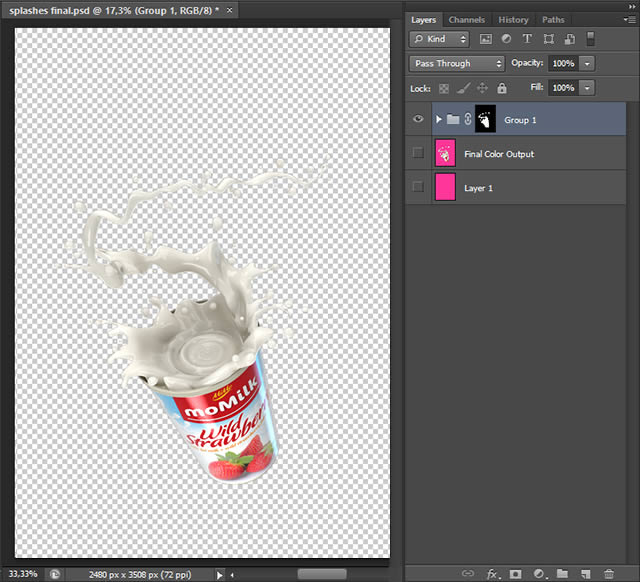Click the scroll left arrow in status bar

click(x=232, y=575)
